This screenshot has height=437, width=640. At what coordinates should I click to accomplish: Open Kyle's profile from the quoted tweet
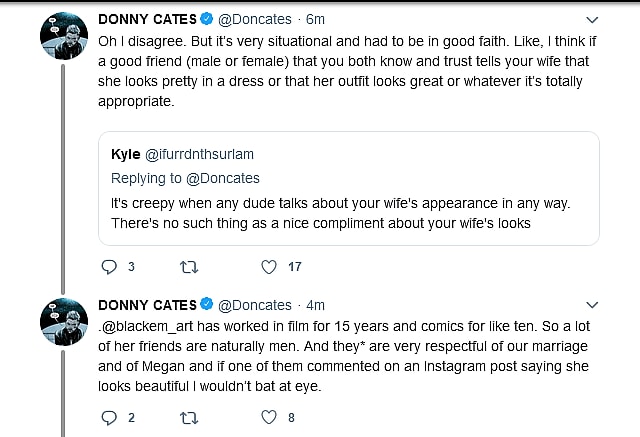[x=125, y=154]
